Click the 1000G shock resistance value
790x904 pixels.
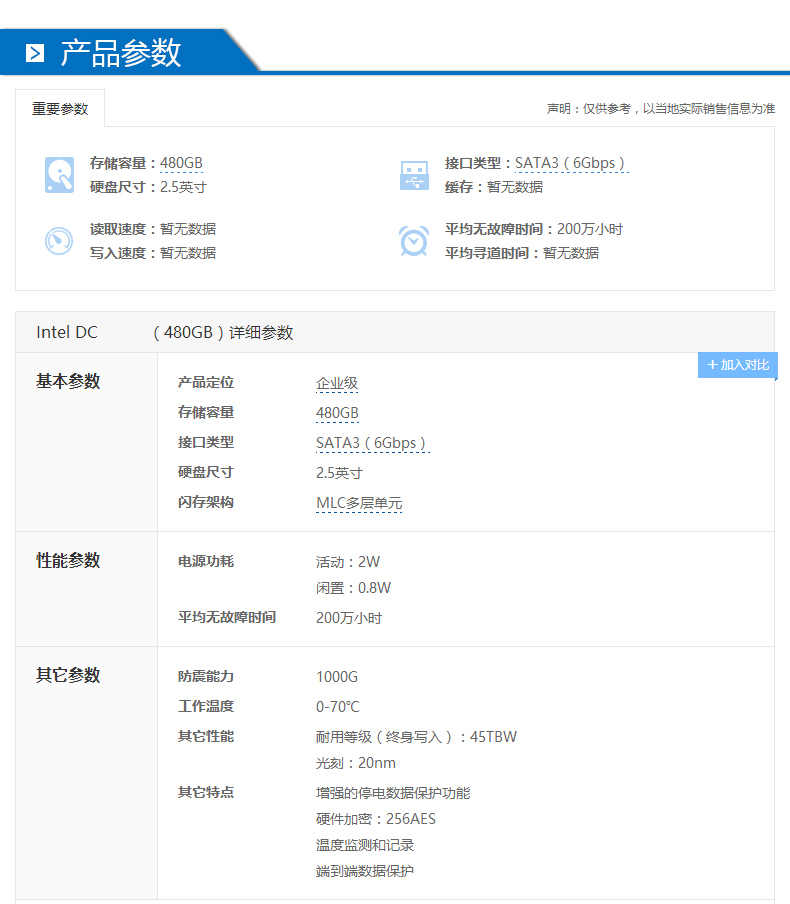coord(337,677)
